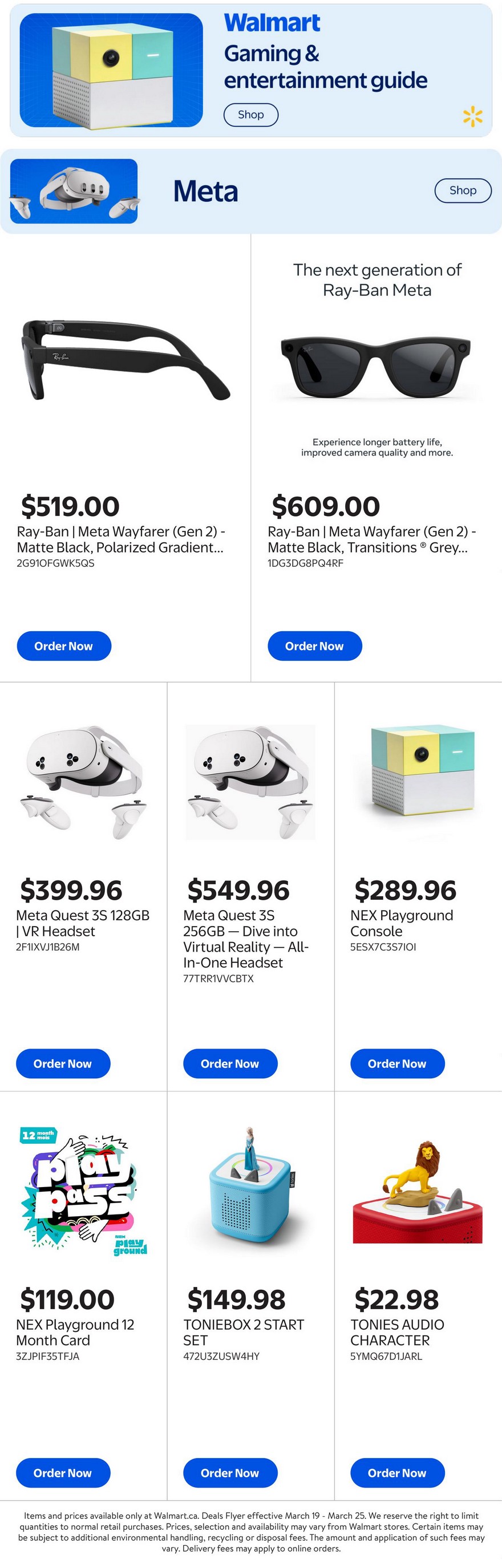Order the Tonies Audio Character

tap(396, 1472)
